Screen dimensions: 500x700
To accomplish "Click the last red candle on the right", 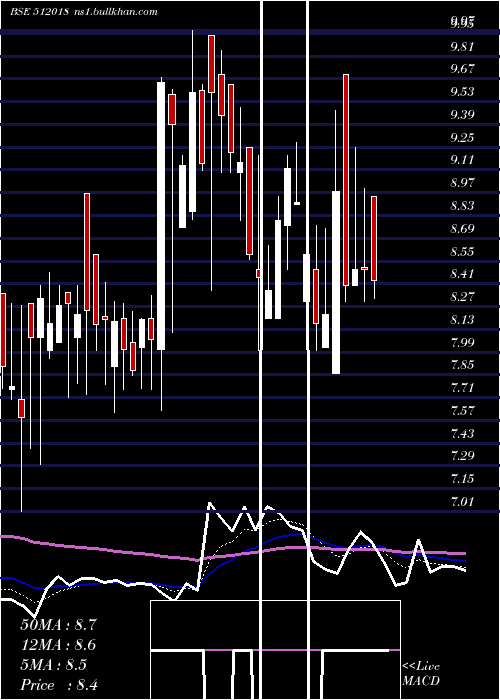I will [374, 238].
